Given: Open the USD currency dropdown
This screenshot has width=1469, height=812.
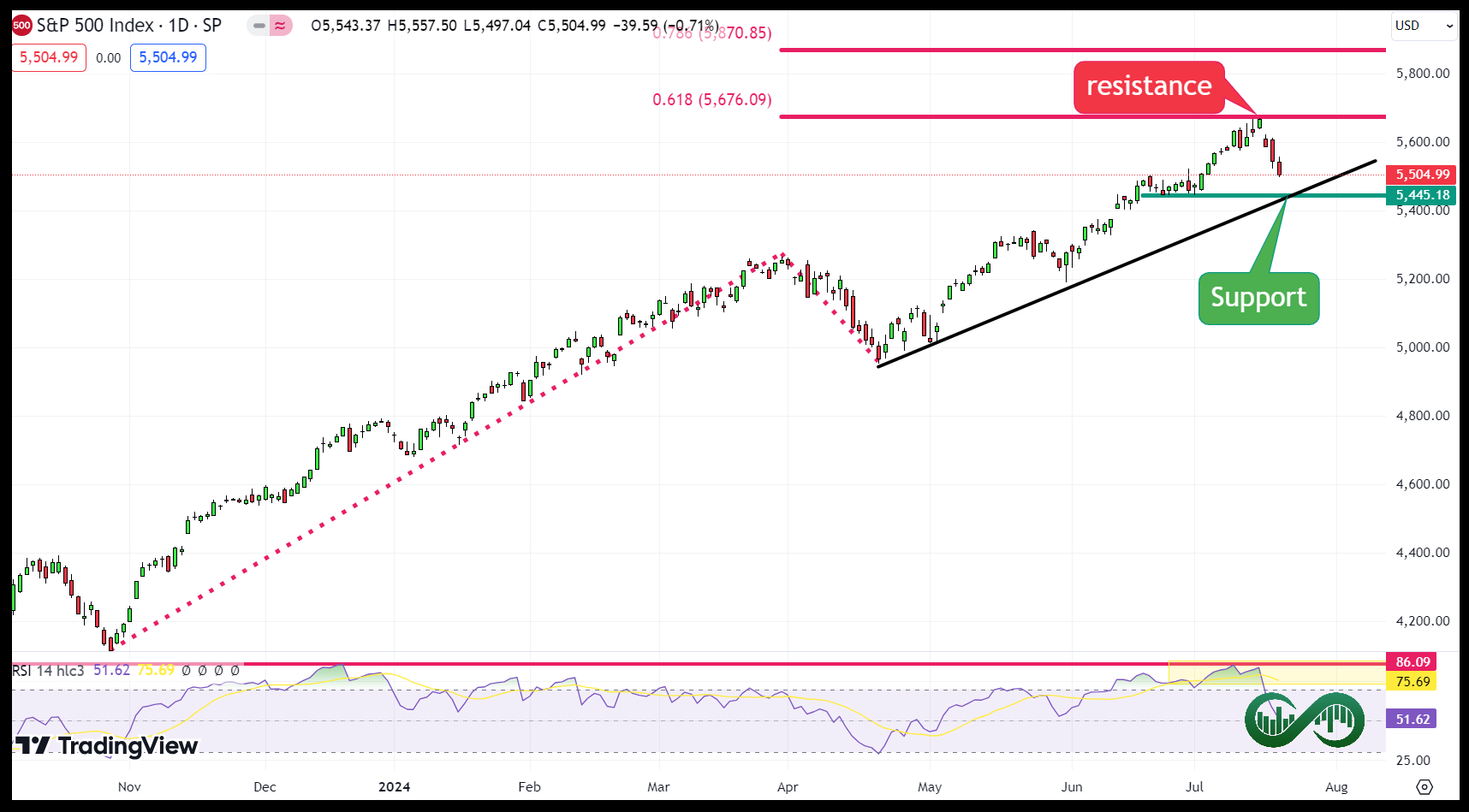Looking at the screenshot, I should tap(1424, 26).
